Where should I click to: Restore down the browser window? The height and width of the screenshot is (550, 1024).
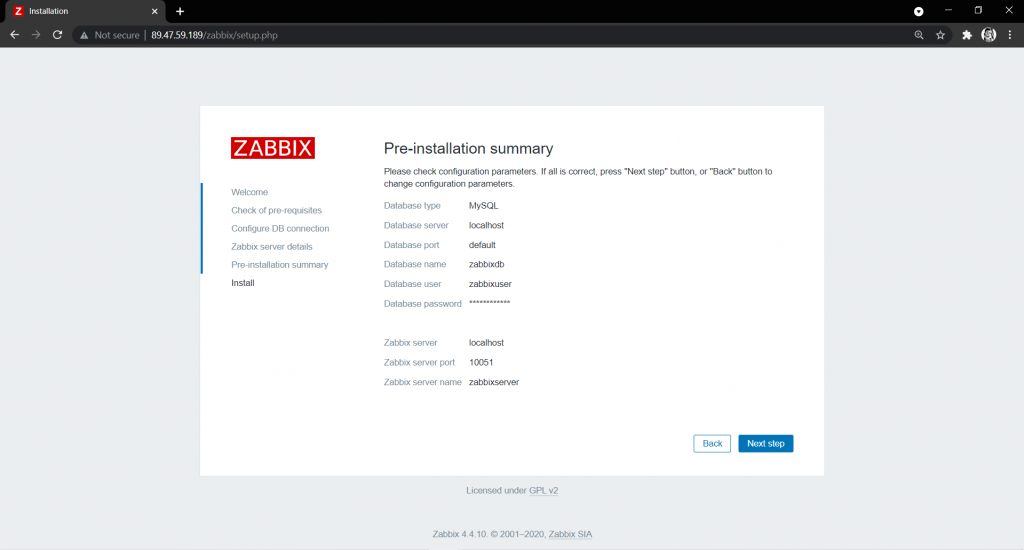coord(978,10)
